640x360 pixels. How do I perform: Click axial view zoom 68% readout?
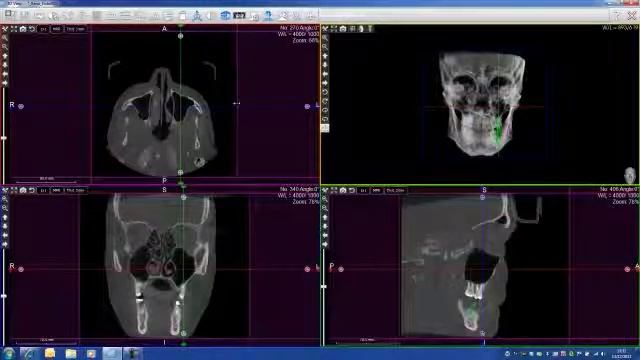[x=305, y=40]
